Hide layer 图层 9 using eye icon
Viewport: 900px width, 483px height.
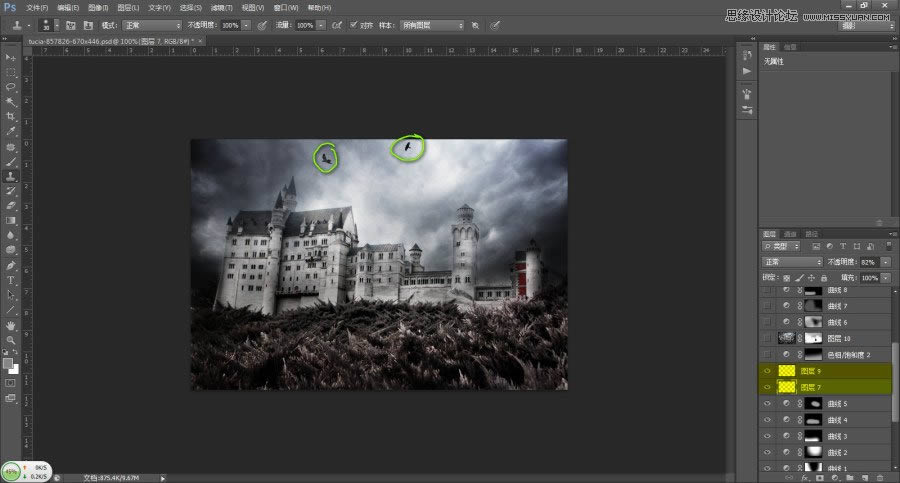tap(767, 371)
